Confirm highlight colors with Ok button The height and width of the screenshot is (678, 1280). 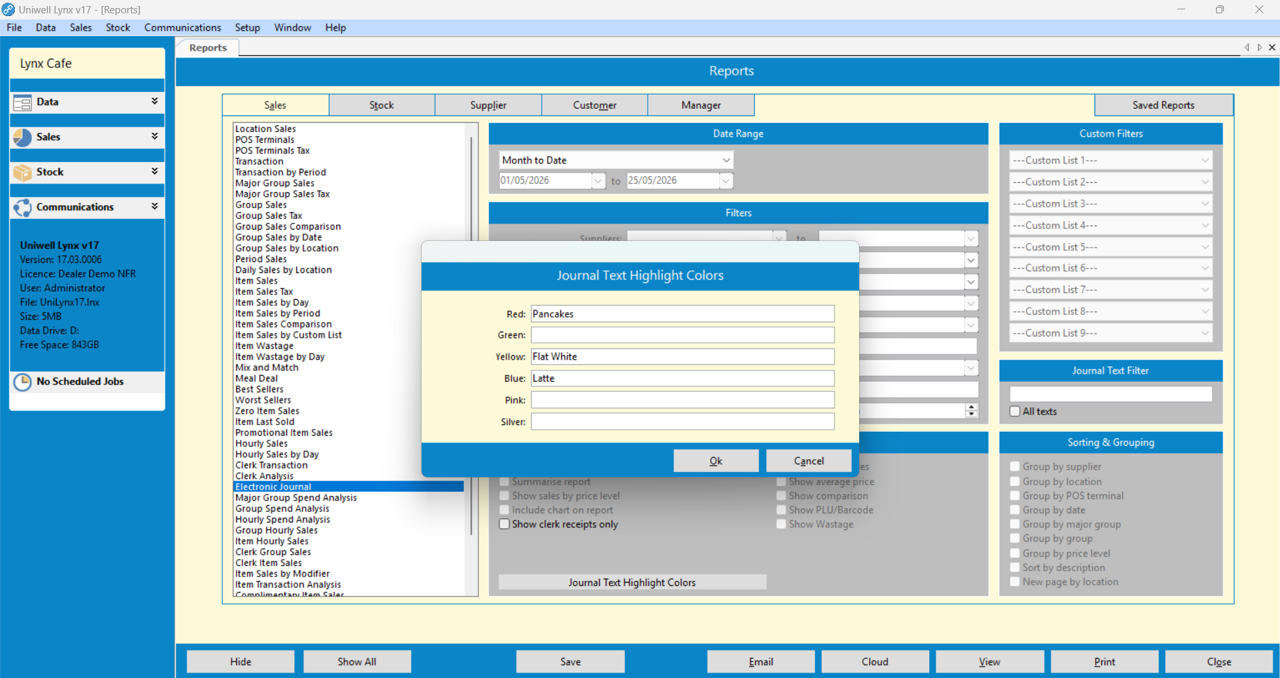point(716,461)
